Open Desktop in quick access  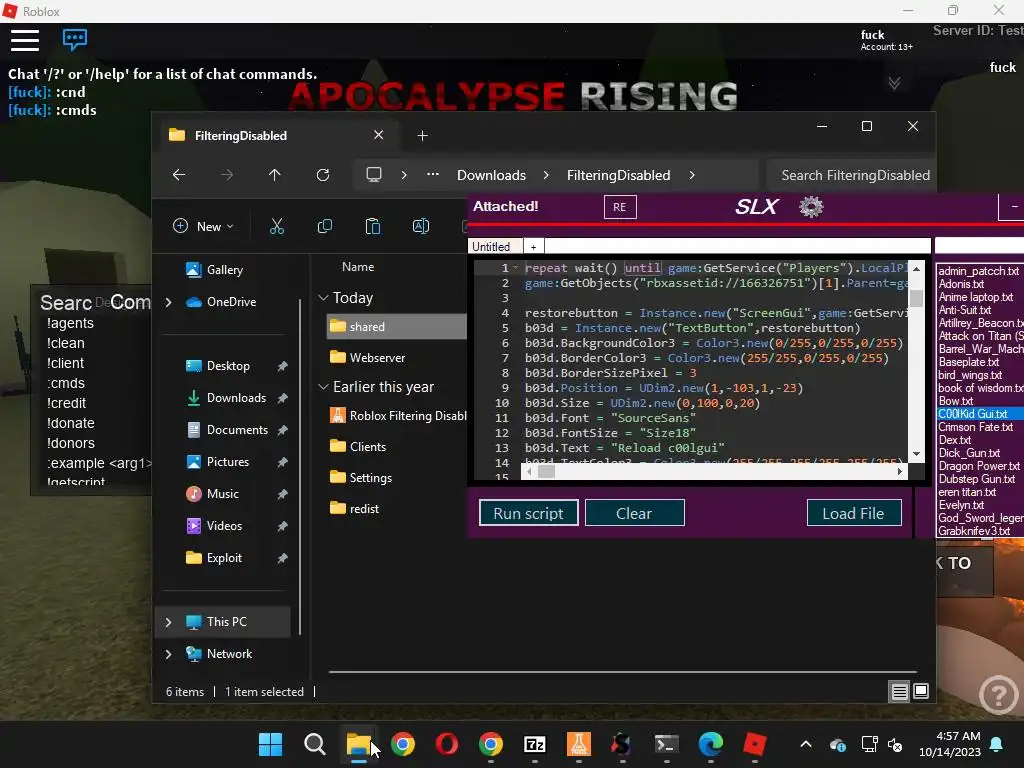pos(227,366)
